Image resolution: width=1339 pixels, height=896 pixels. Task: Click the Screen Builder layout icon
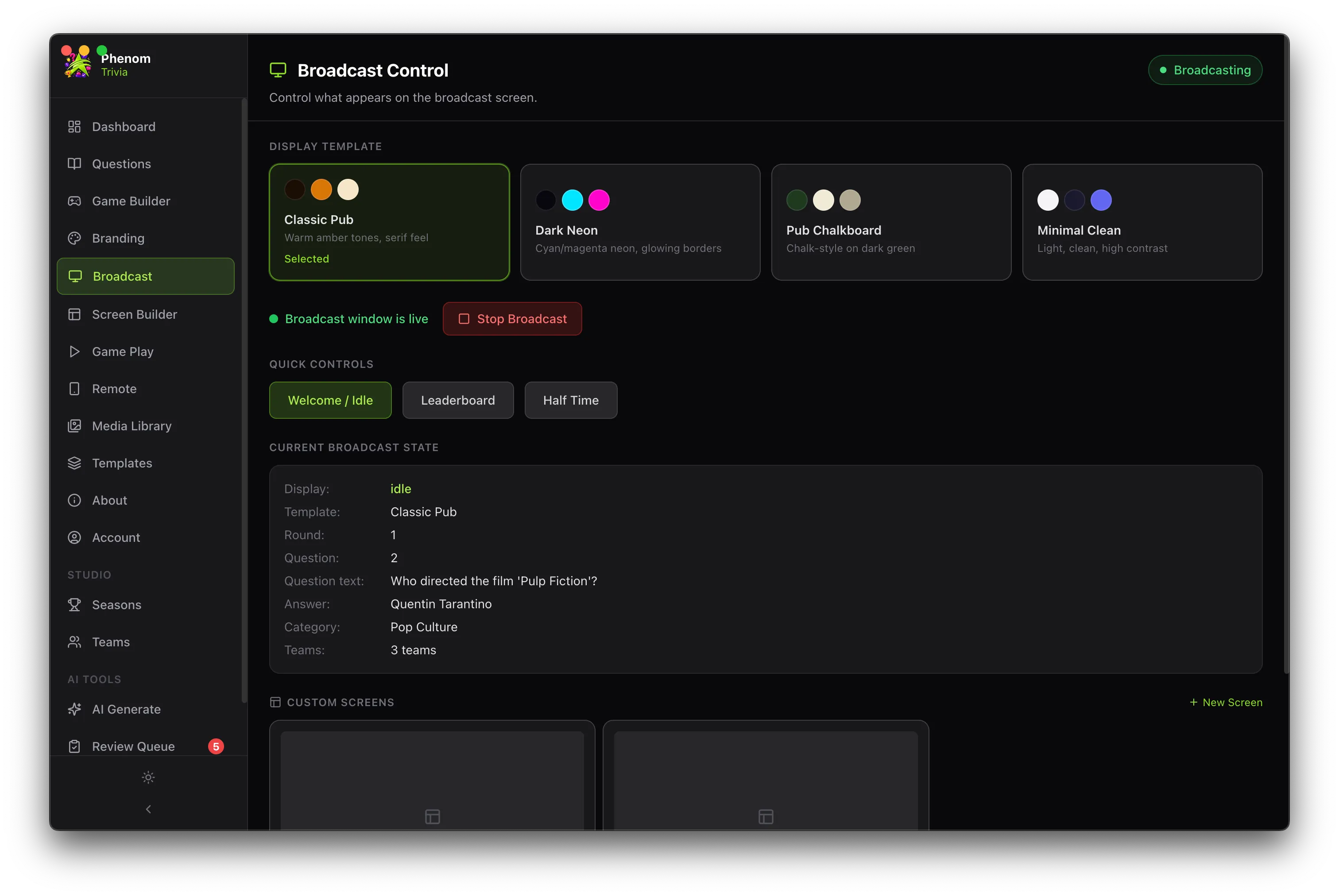pos(74,314)
